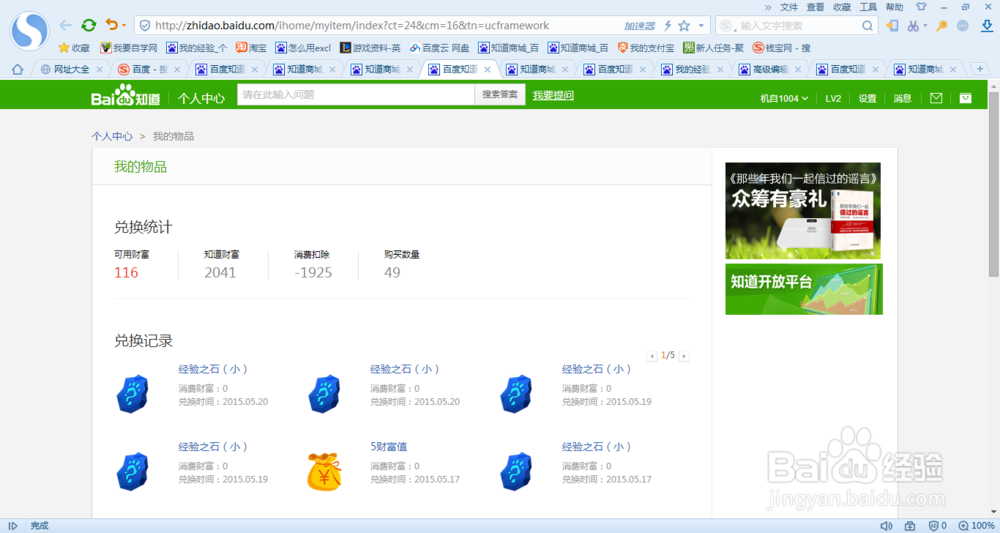Image resolution: width=1000 pixels, height=533 pixels.
Task: Open the 文件 menu
Action: point(789,7)
